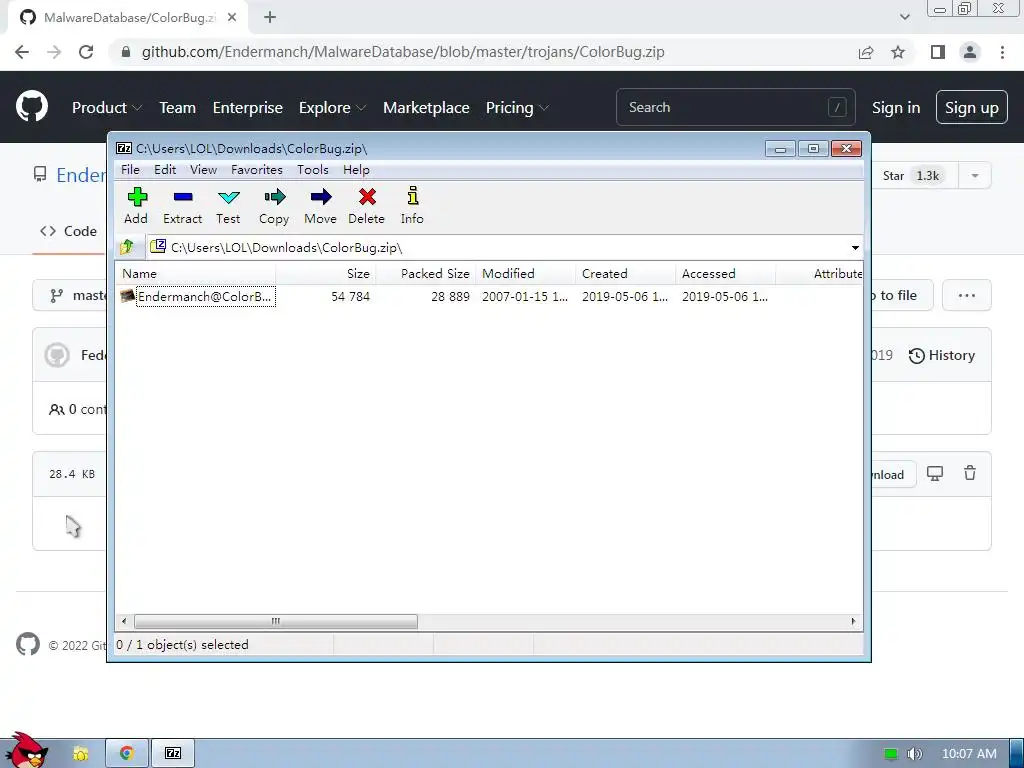Screen dimensions: 1024x768
Task: Open the Chrome three-dot menu
Action: [1002, 52]
